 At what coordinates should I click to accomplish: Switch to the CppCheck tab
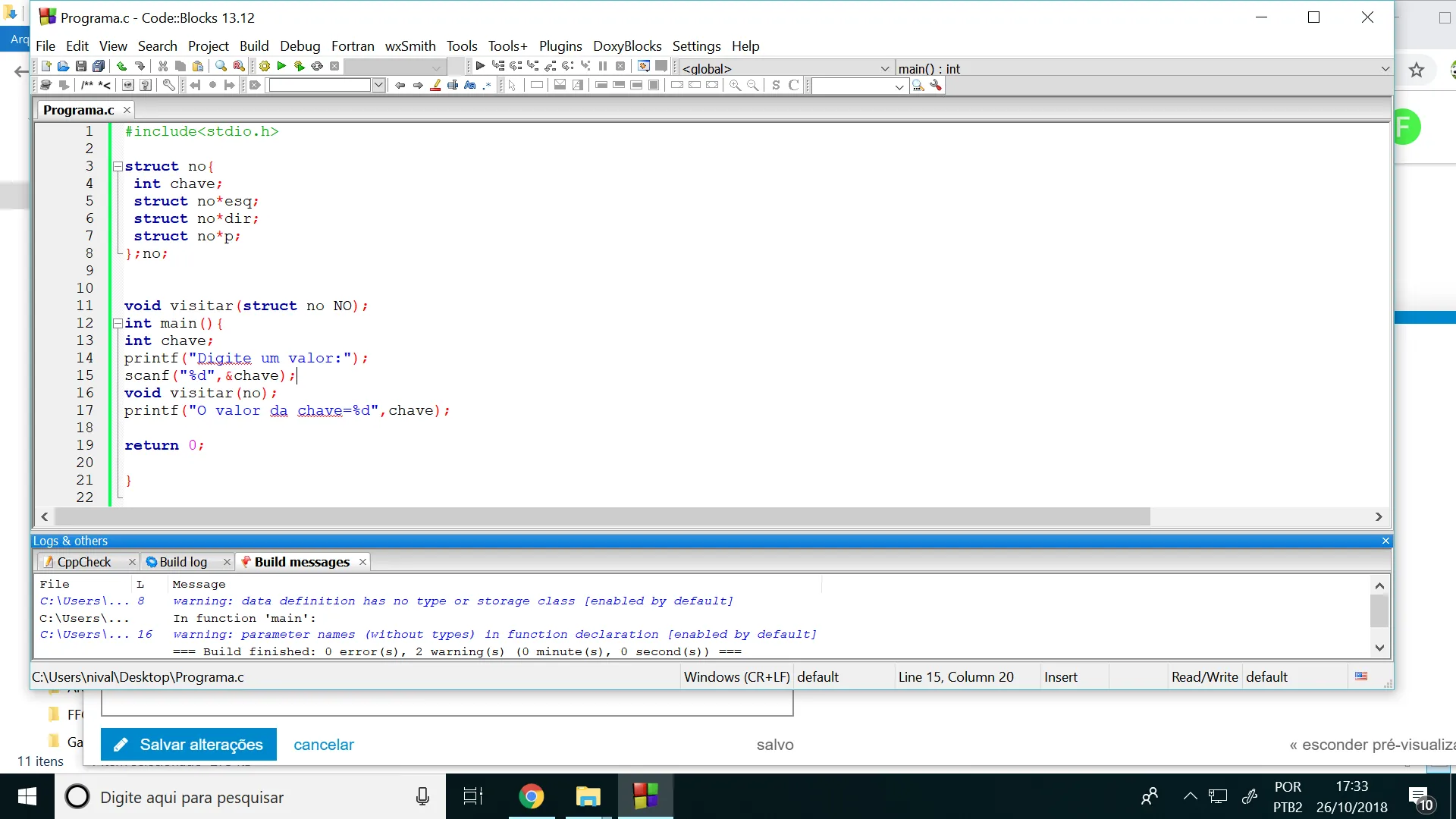83,562
